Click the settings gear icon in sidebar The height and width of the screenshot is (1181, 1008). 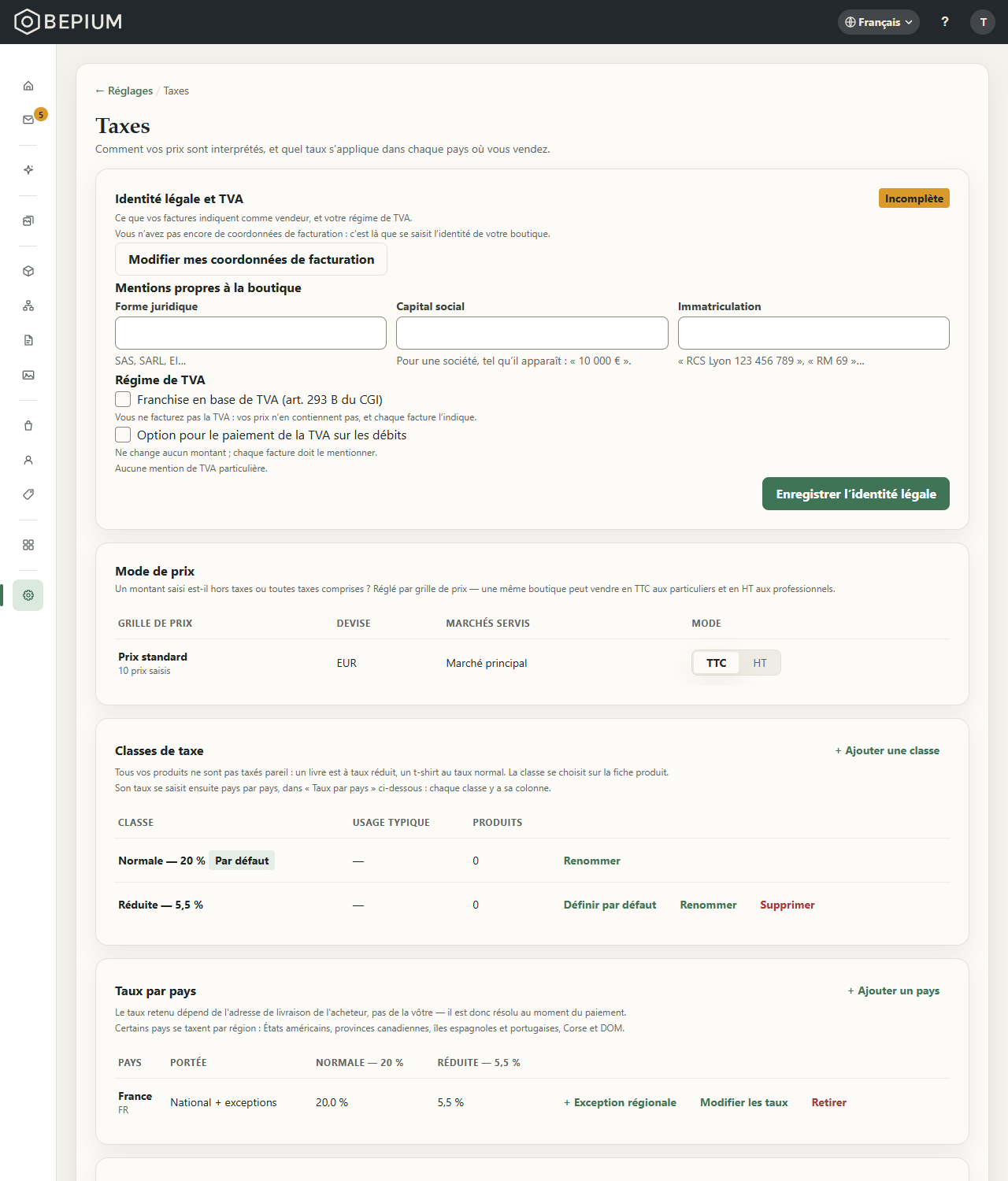tap(28, 595)
